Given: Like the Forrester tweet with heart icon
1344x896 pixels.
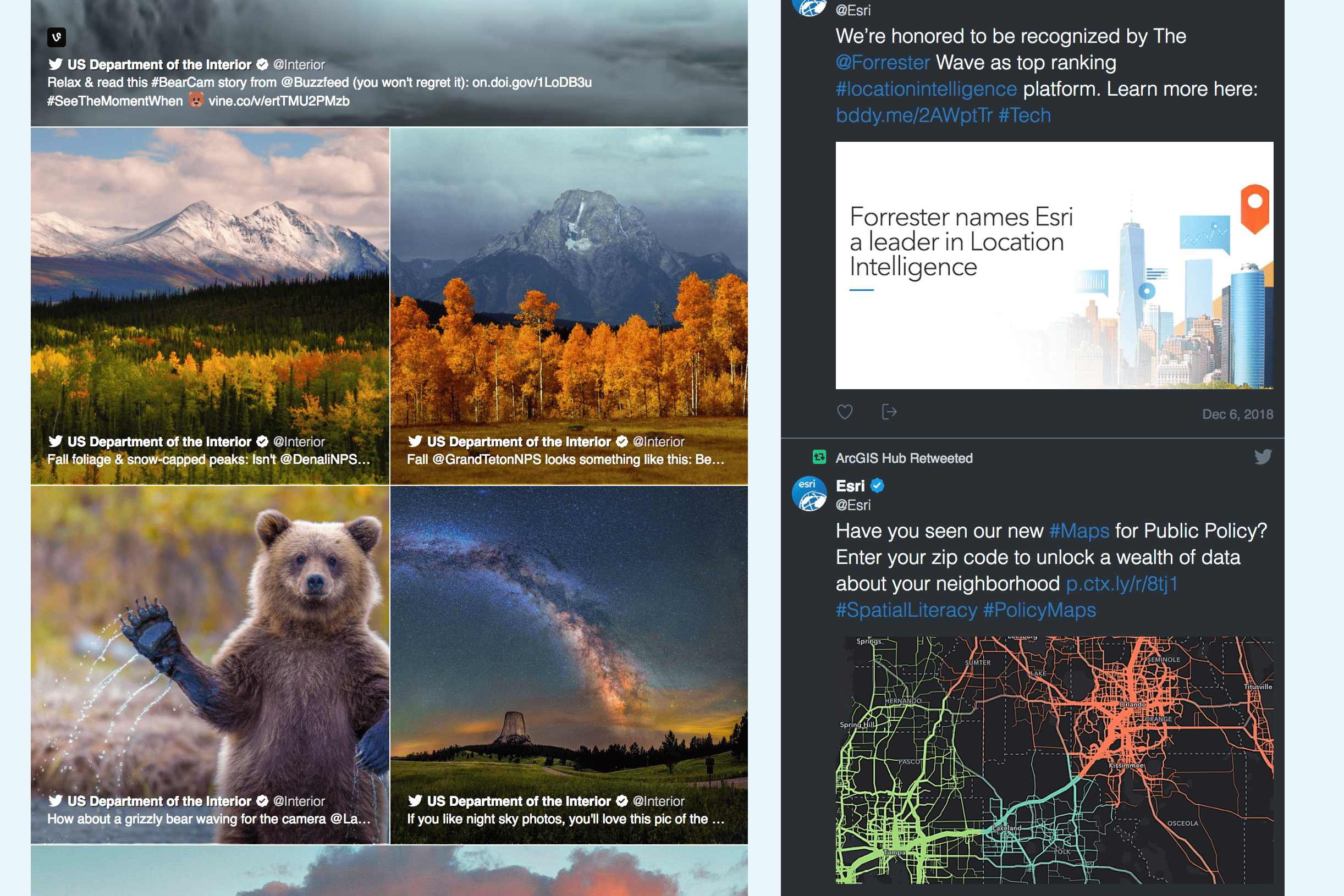Looking at the screenshot, I should [844, 412].
